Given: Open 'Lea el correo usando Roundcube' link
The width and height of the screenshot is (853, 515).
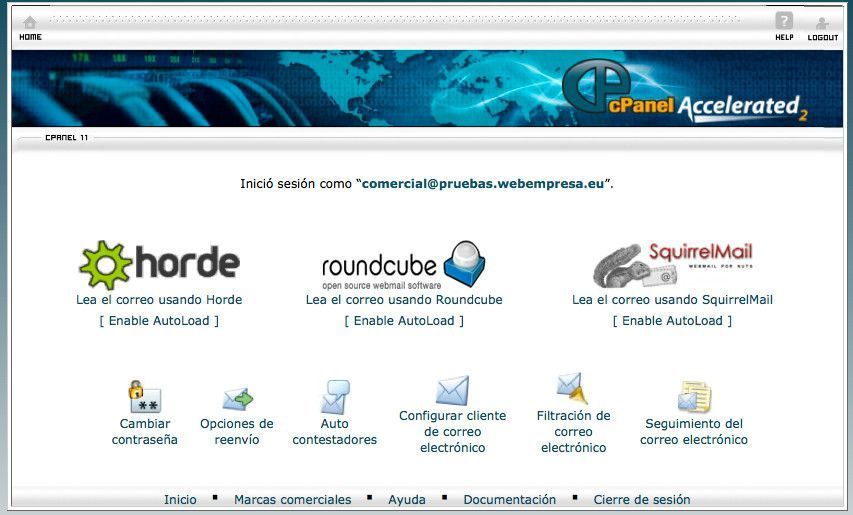Looking at the screenshot, I should (x=404, y=300).
